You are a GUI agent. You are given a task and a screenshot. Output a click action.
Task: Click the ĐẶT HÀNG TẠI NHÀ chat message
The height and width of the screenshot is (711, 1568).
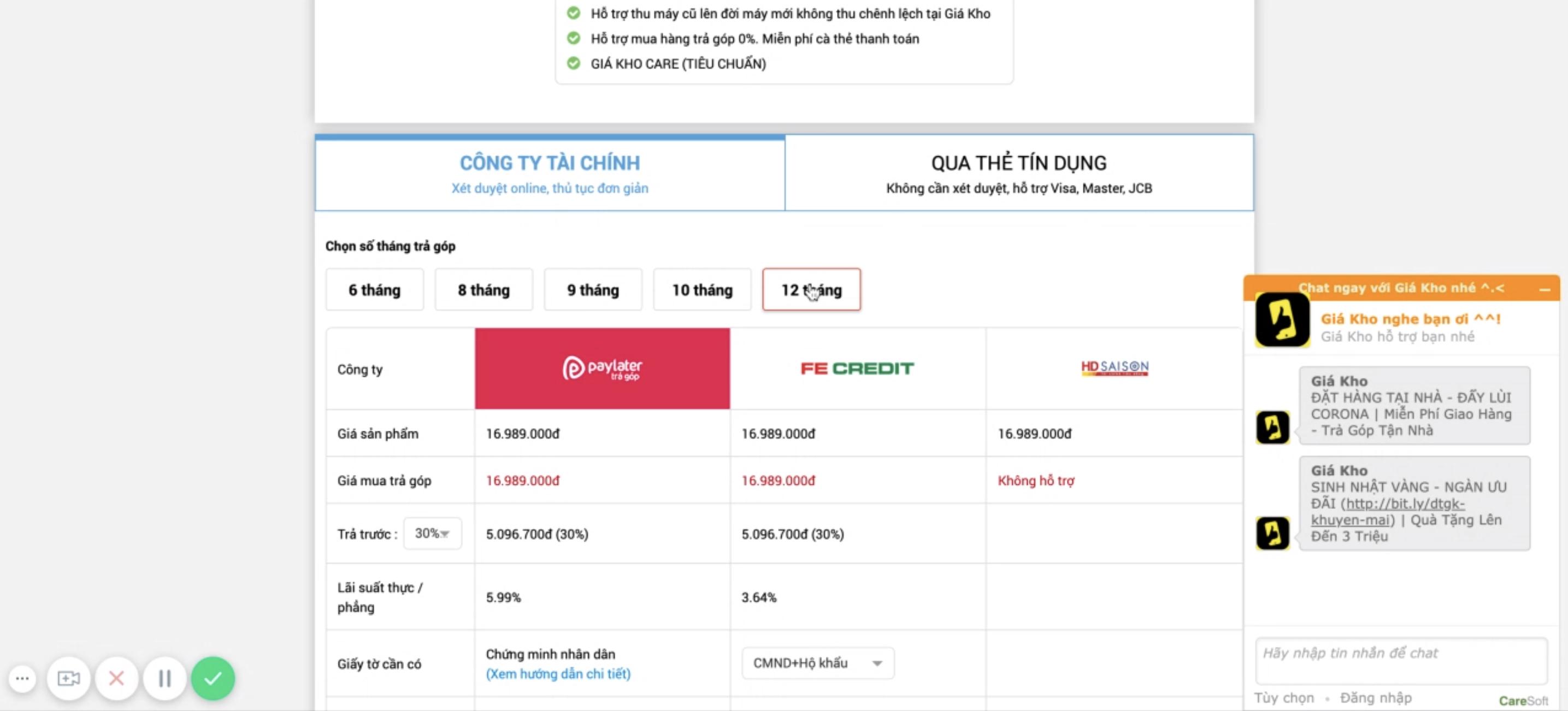click(1414, 406)
